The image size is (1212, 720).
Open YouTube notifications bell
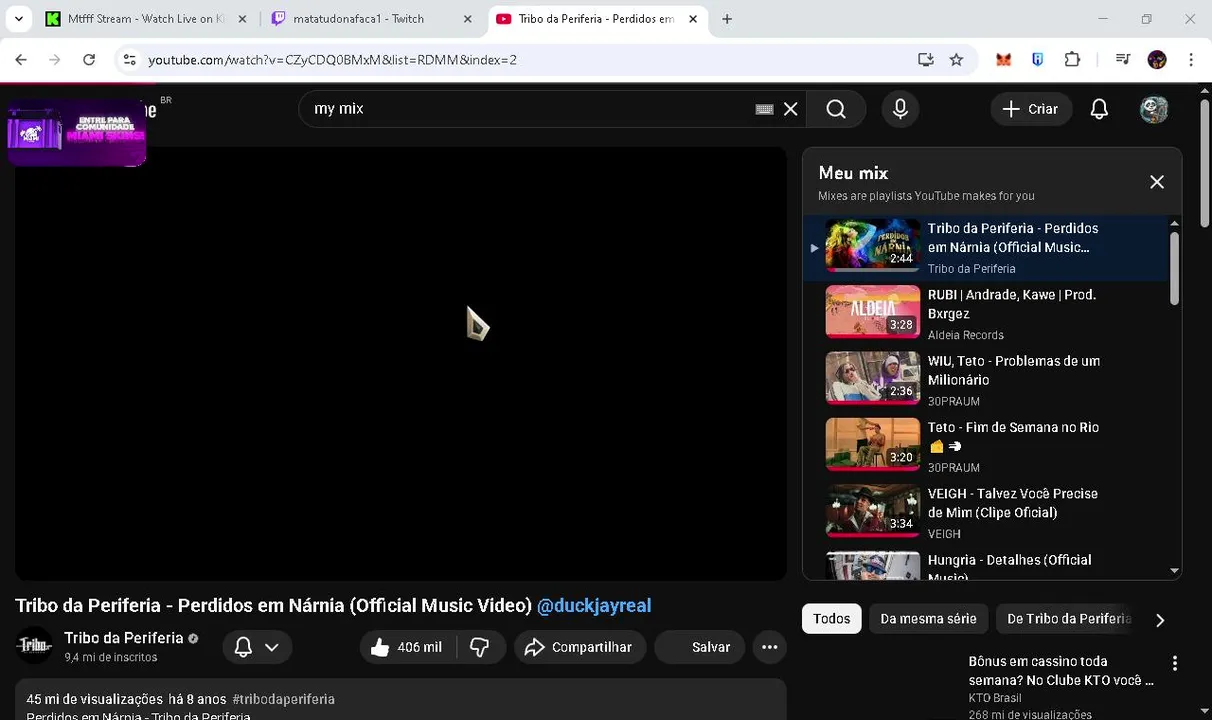coord(1099,109)
